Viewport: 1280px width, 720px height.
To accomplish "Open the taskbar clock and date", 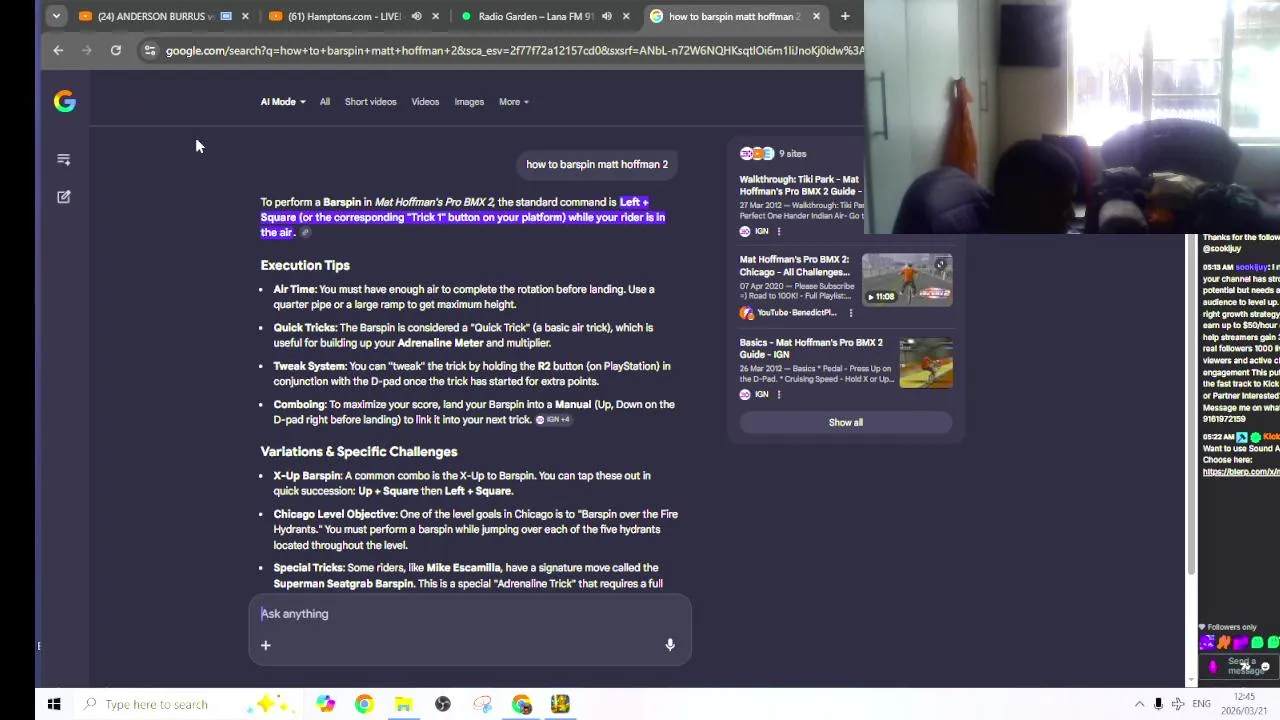I will (x=1244, y=704).
